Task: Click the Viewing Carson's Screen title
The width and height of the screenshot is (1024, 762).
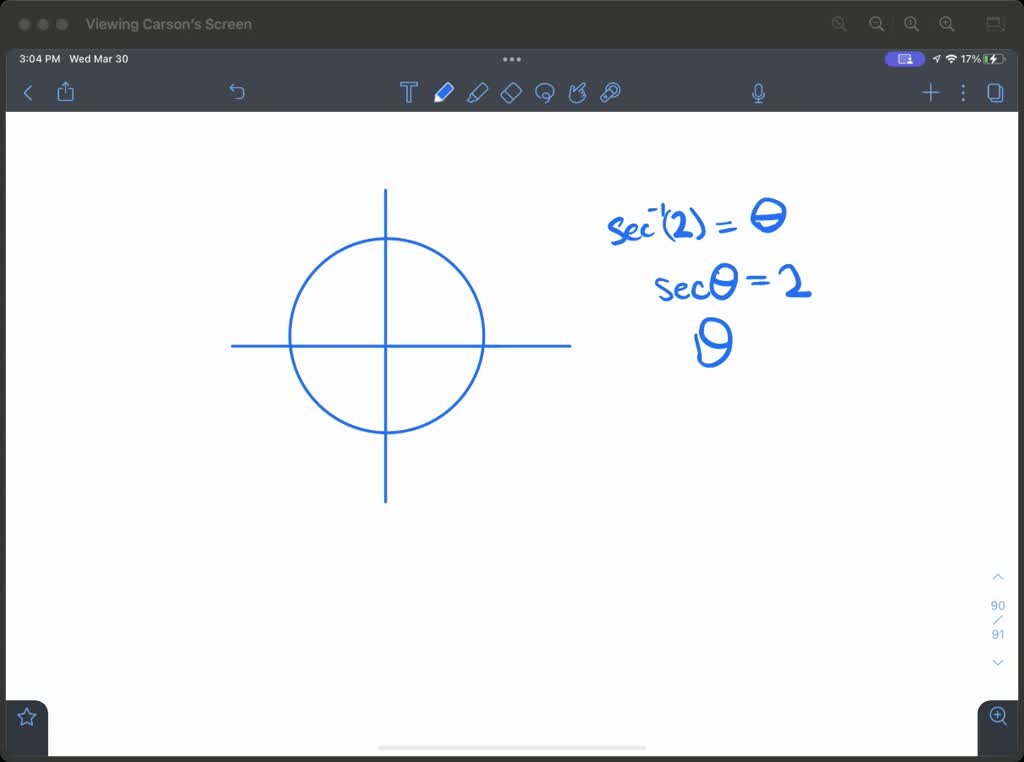Action: [168, 24]
